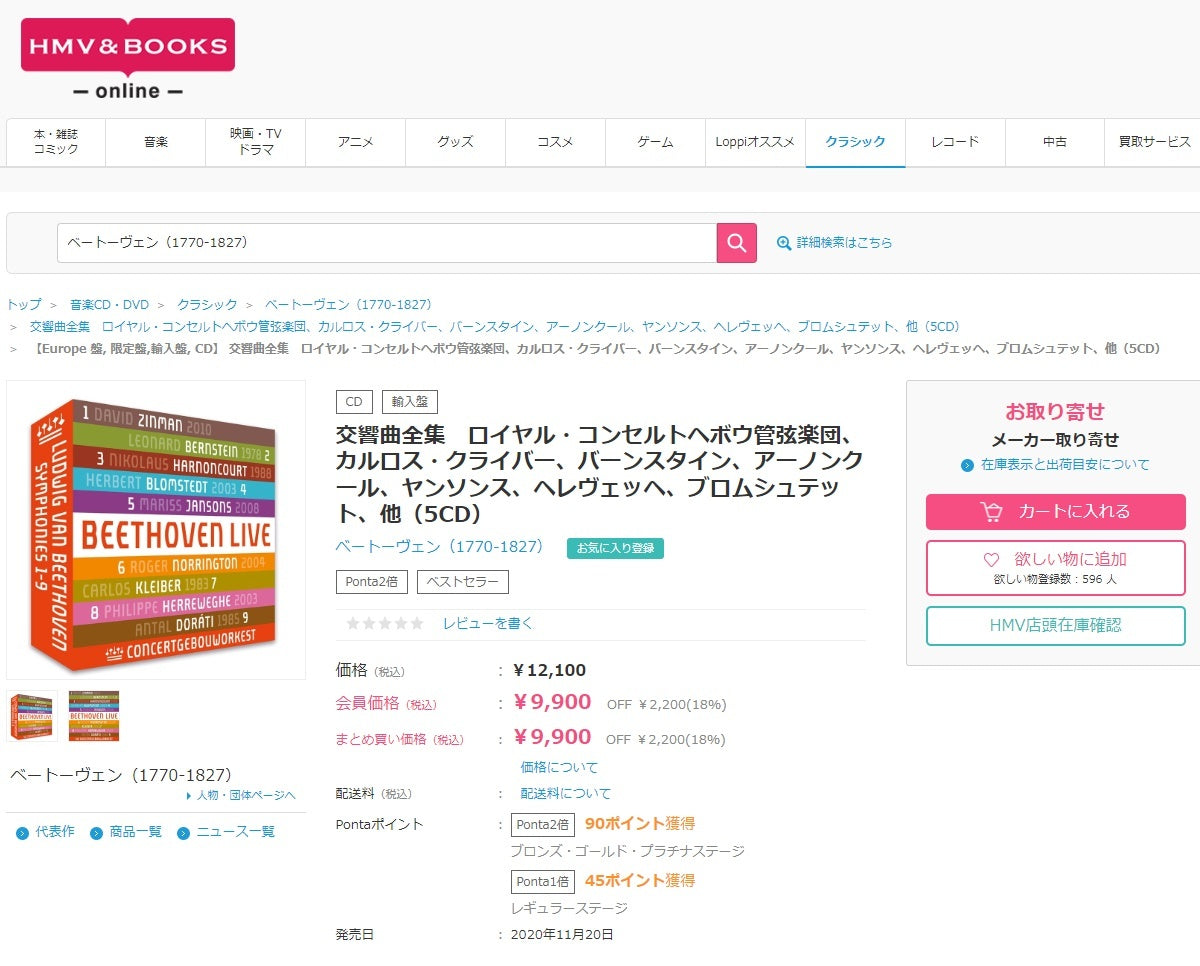Click the HMV&BOOKS online logo
The image size is (1200, 966).
(x=128, y=59)
